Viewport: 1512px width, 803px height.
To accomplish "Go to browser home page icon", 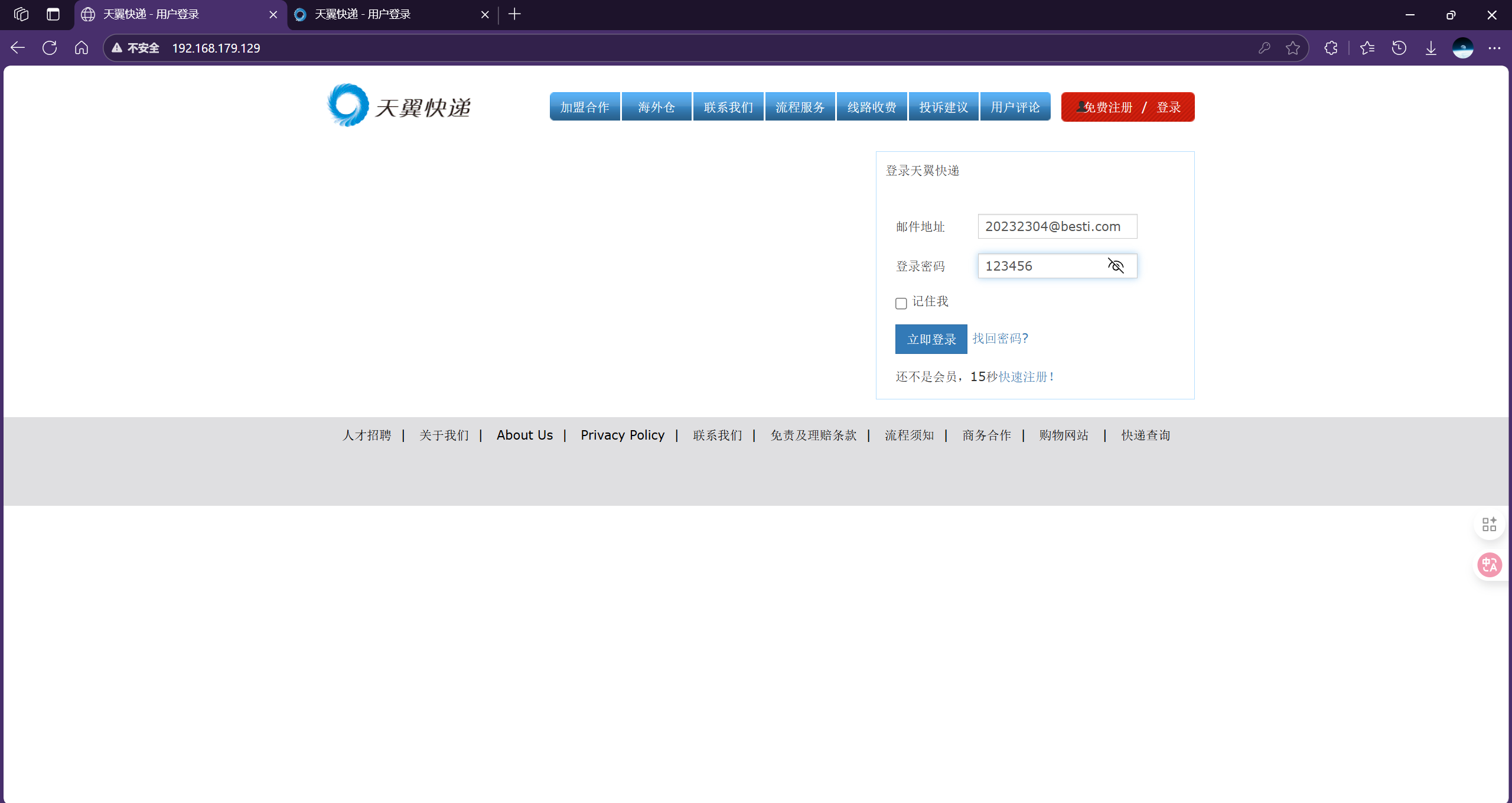I will [x=82, y=48].
